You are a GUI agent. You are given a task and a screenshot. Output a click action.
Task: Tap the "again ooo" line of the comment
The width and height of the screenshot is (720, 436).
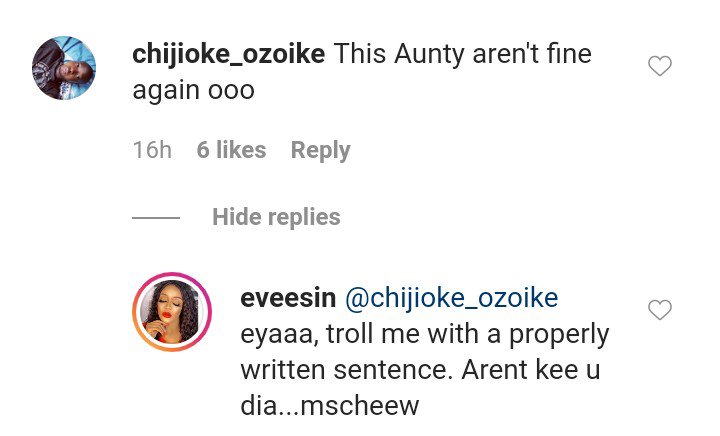tap(194, 89)
